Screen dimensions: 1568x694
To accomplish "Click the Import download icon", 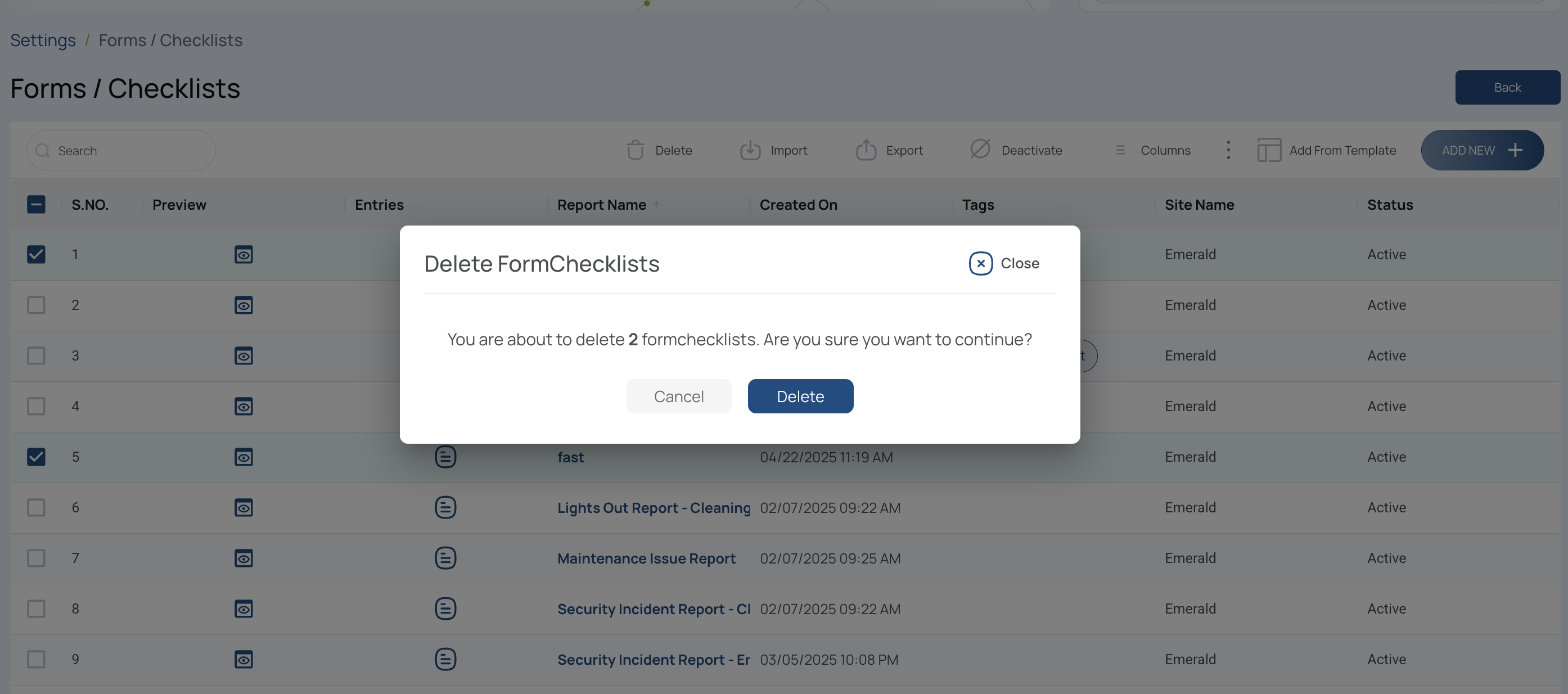I will 750,150.
